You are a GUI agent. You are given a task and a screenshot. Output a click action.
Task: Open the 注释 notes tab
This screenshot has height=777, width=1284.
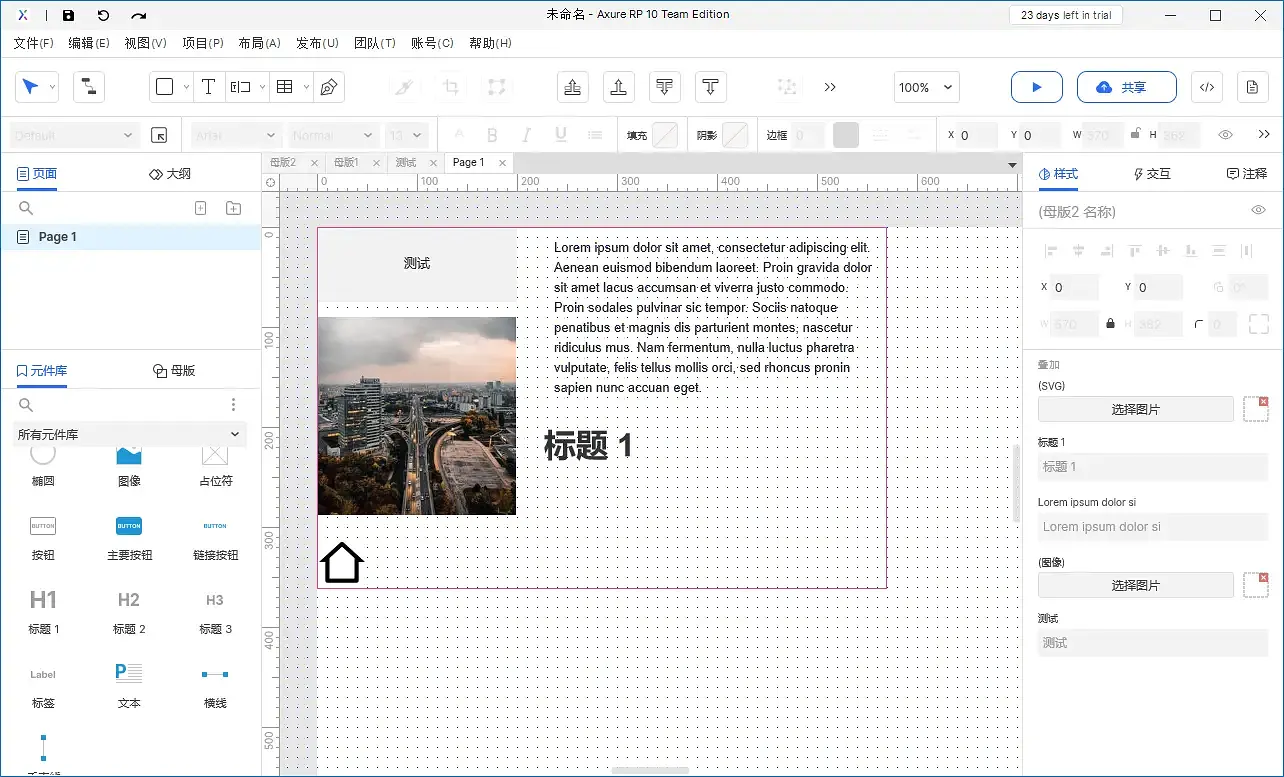click(x=1247, y=174)
